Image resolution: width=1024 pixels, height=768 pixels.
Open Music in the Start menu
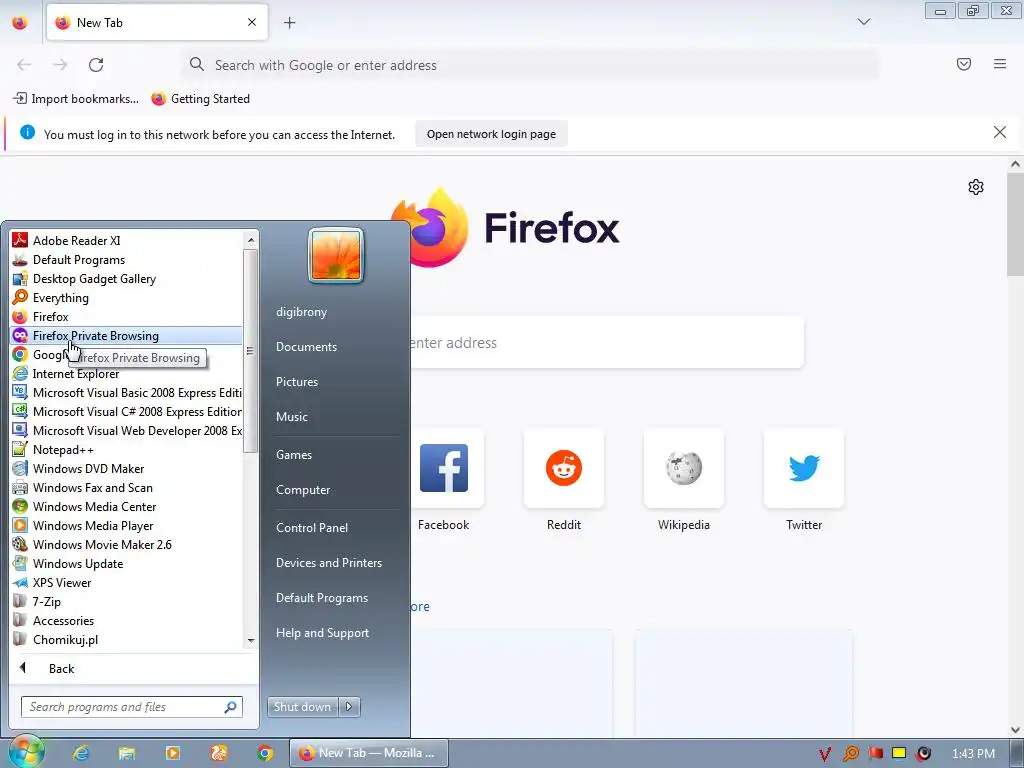pos(291,417)
